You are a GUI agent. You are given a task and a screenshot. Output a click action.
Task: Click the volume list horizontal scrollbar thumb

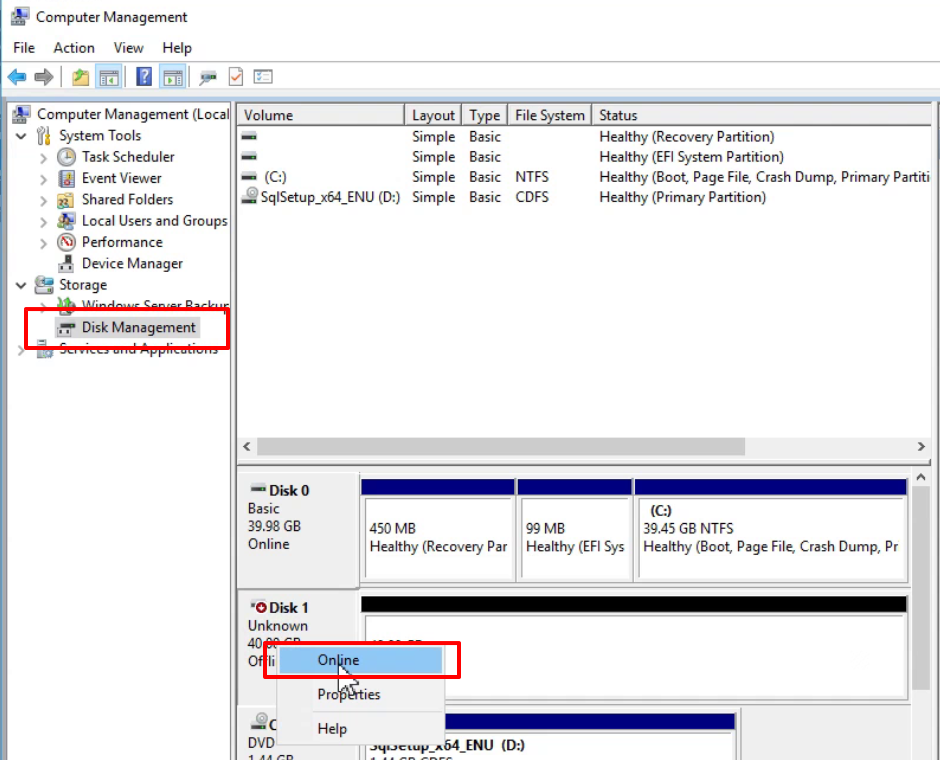pos(501,447)
